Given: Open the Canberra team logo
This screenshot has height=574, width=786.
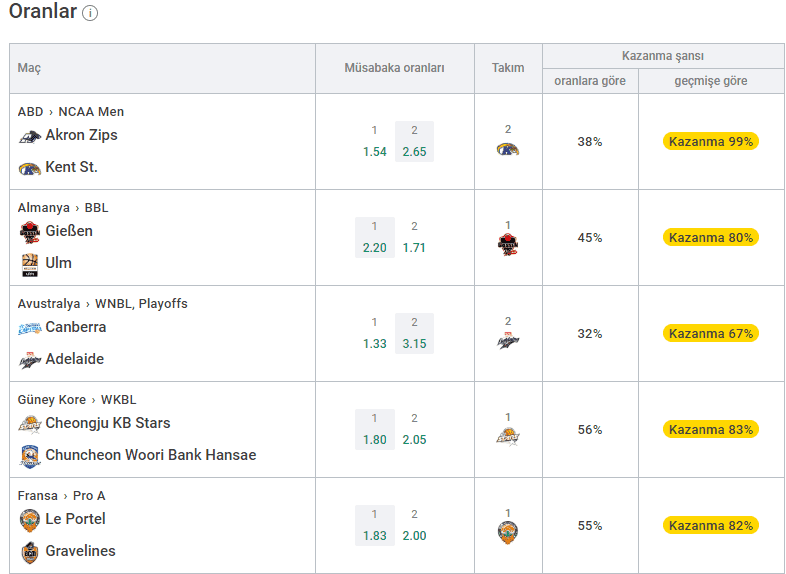Looking at the screenshot, I should pyautogui.click(x=30, y=328).
